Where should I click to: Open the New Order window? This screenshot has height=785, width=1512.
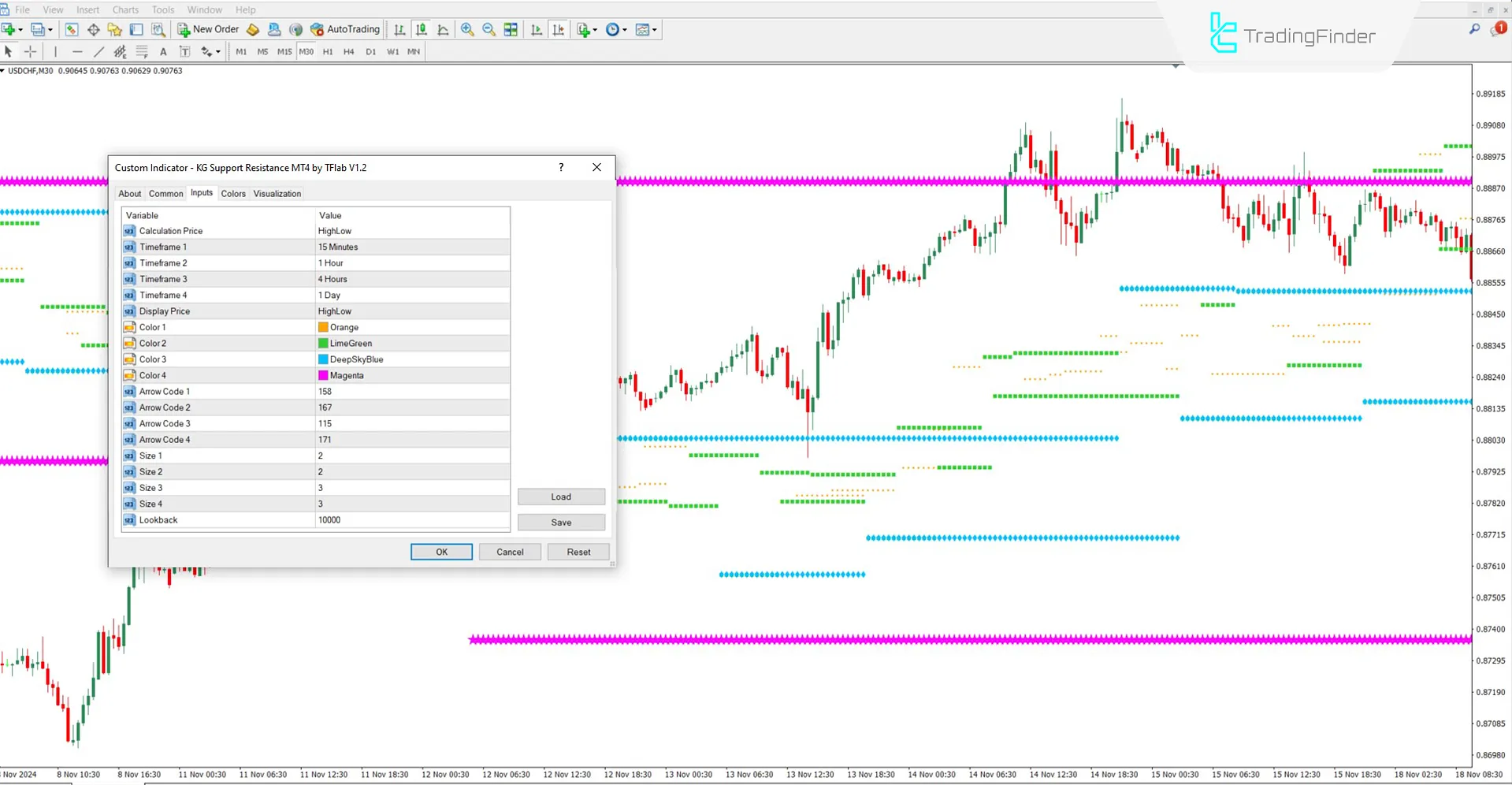207,29
